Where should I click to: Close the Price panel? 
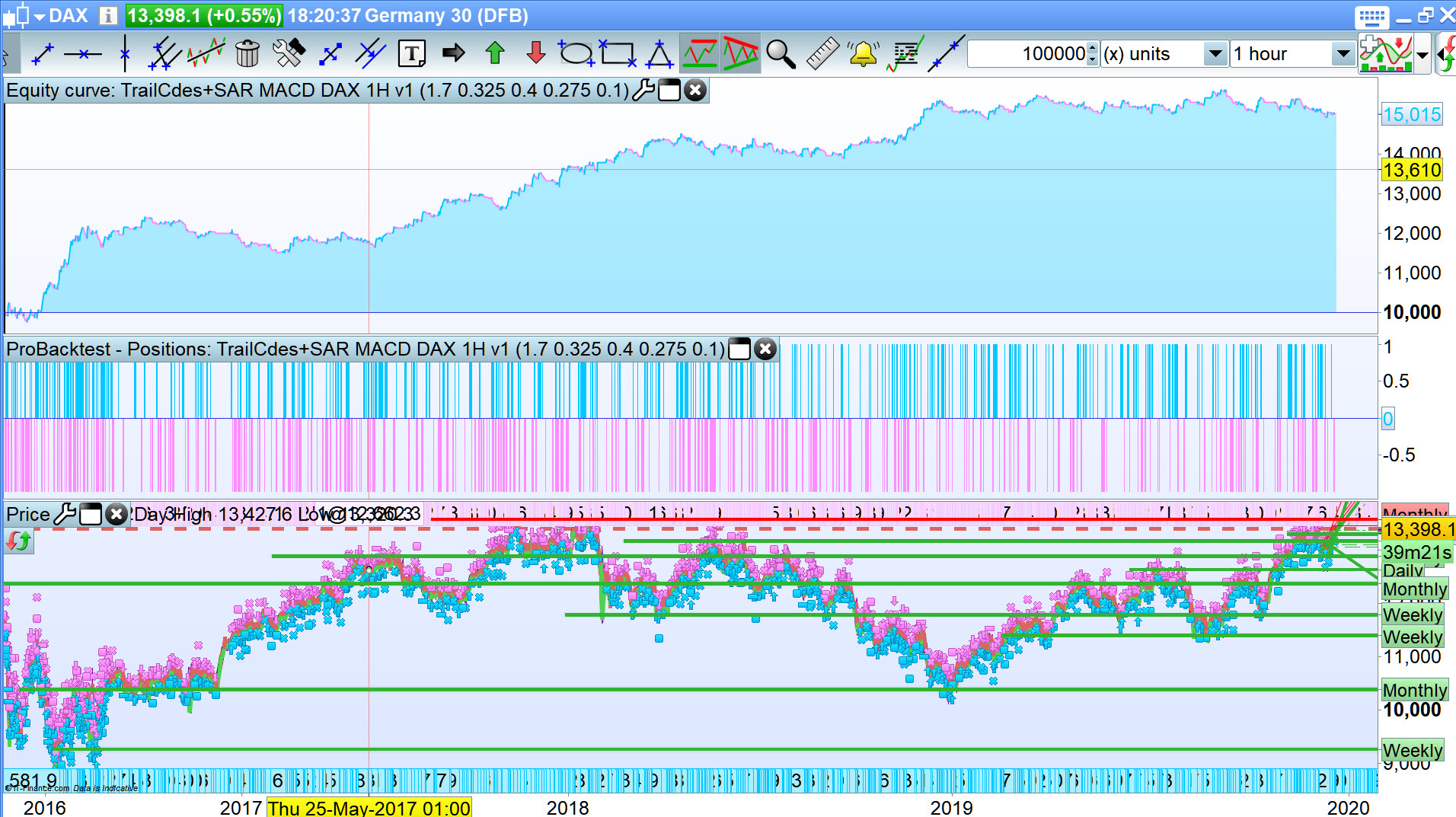pos(116,515)
